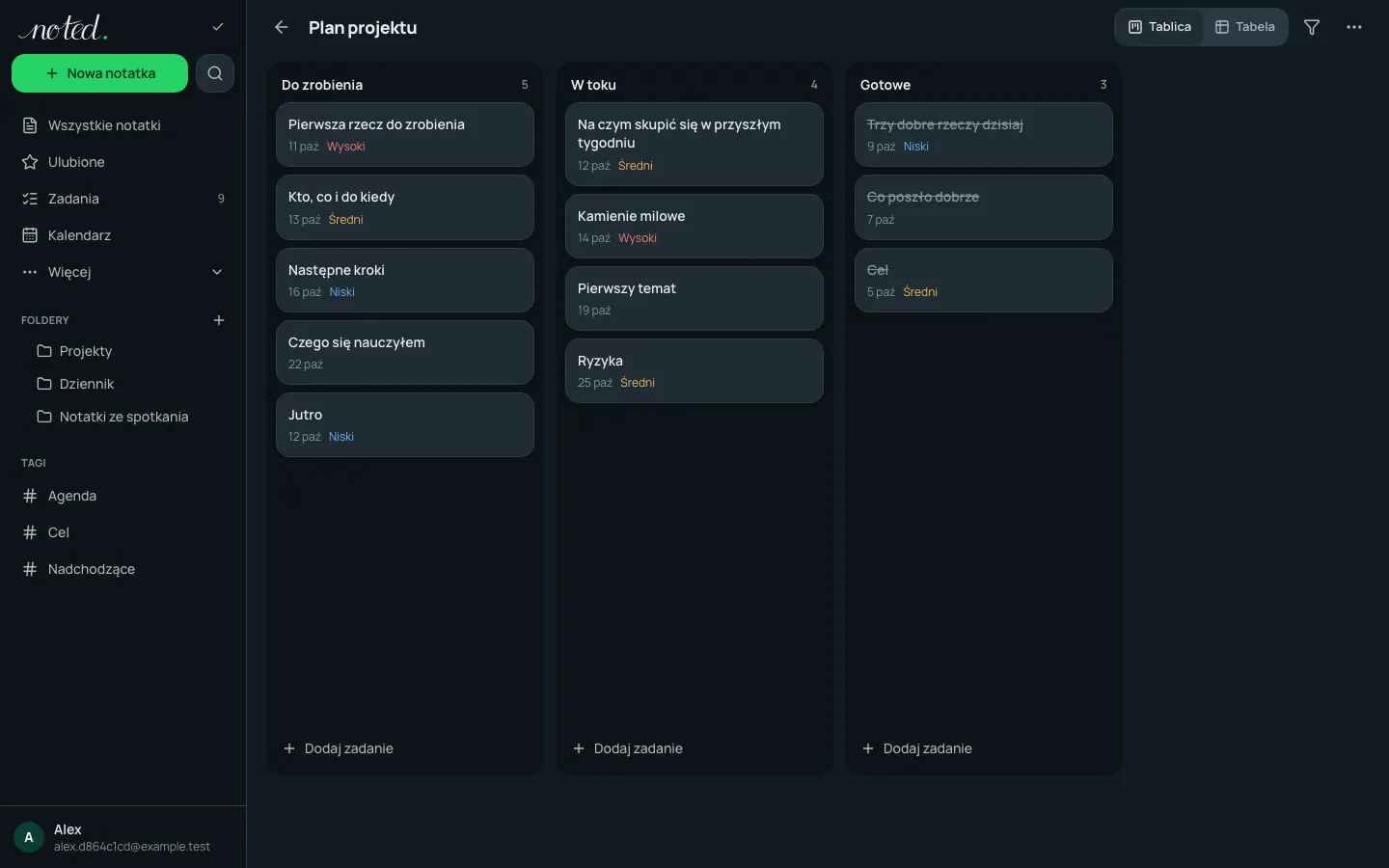The image size is (1389, 868).
Task: Click the Nowa notatka button
Action: [99, 73]
